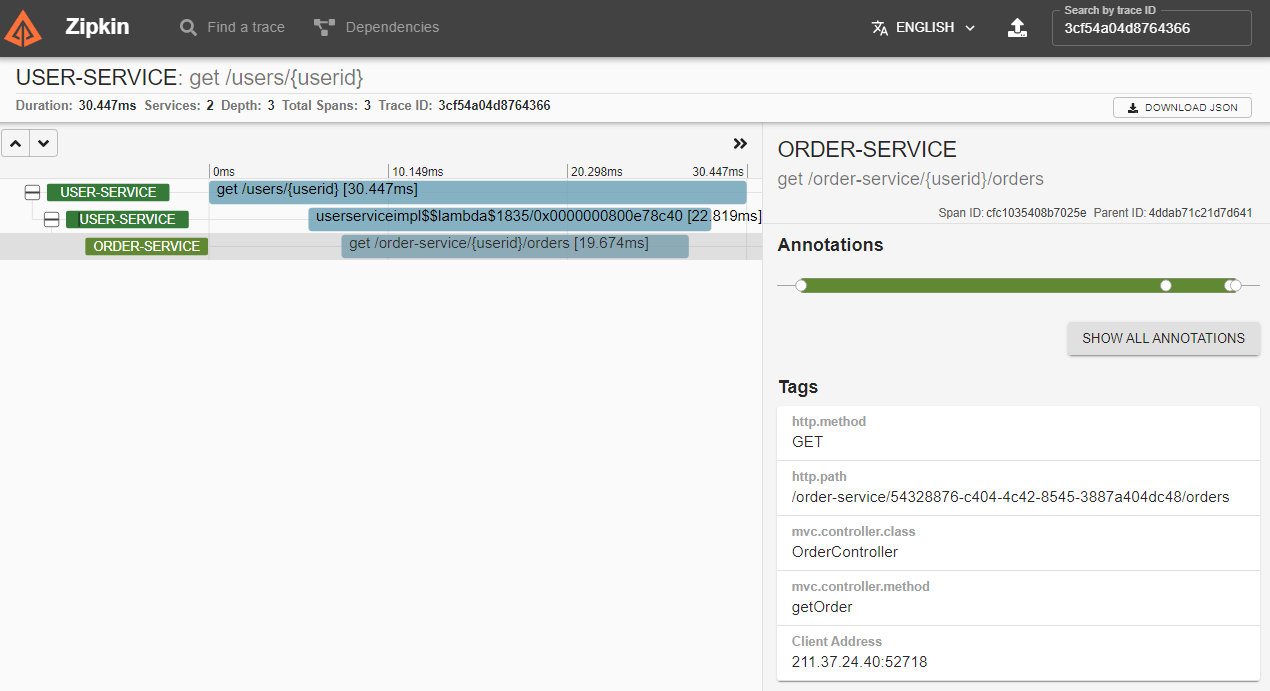Click the dependencies graph icon
Image resolution: width=1270 pixels, height=691 pixels.
coord(324,28)
